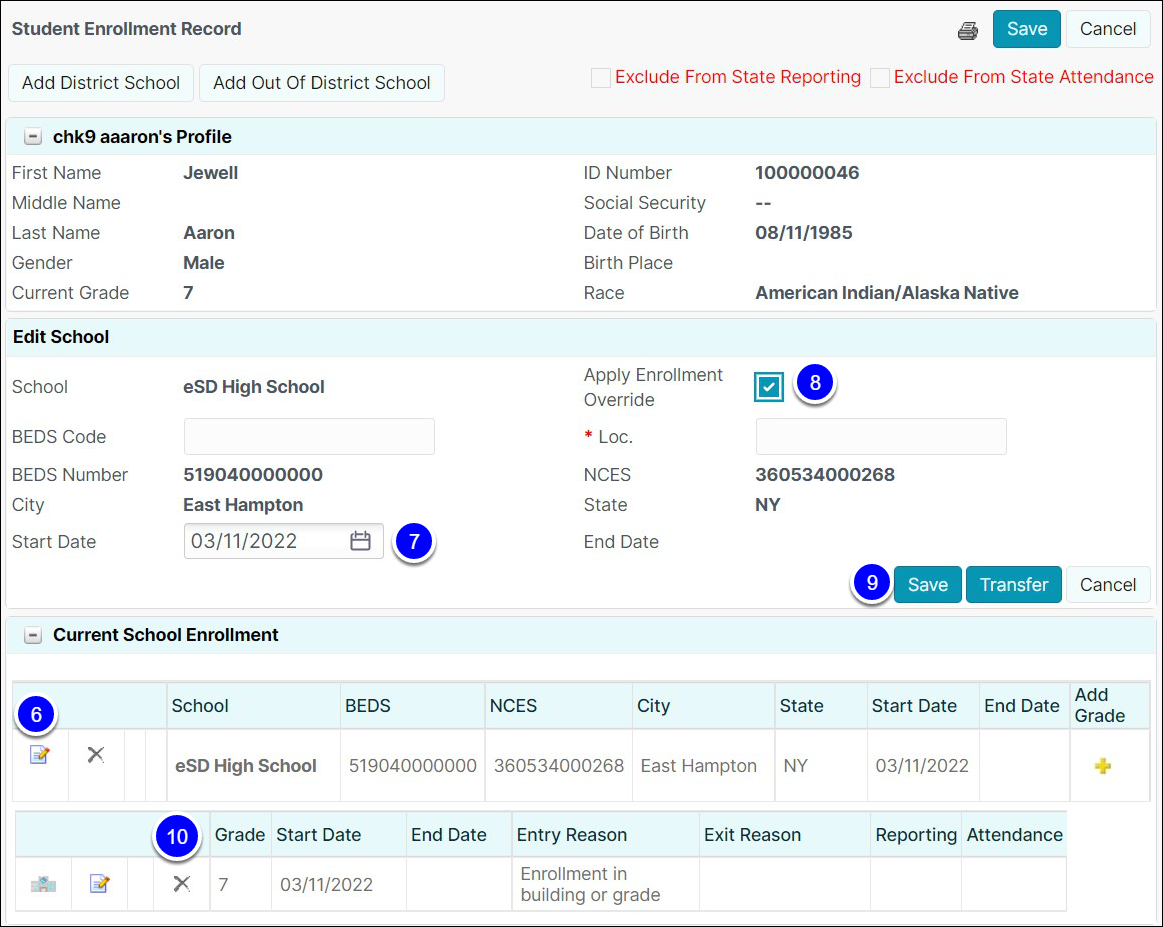Click the NCES value in Edit School
The height and width of the screenshot is (927, 1163).
pos(825,475)
